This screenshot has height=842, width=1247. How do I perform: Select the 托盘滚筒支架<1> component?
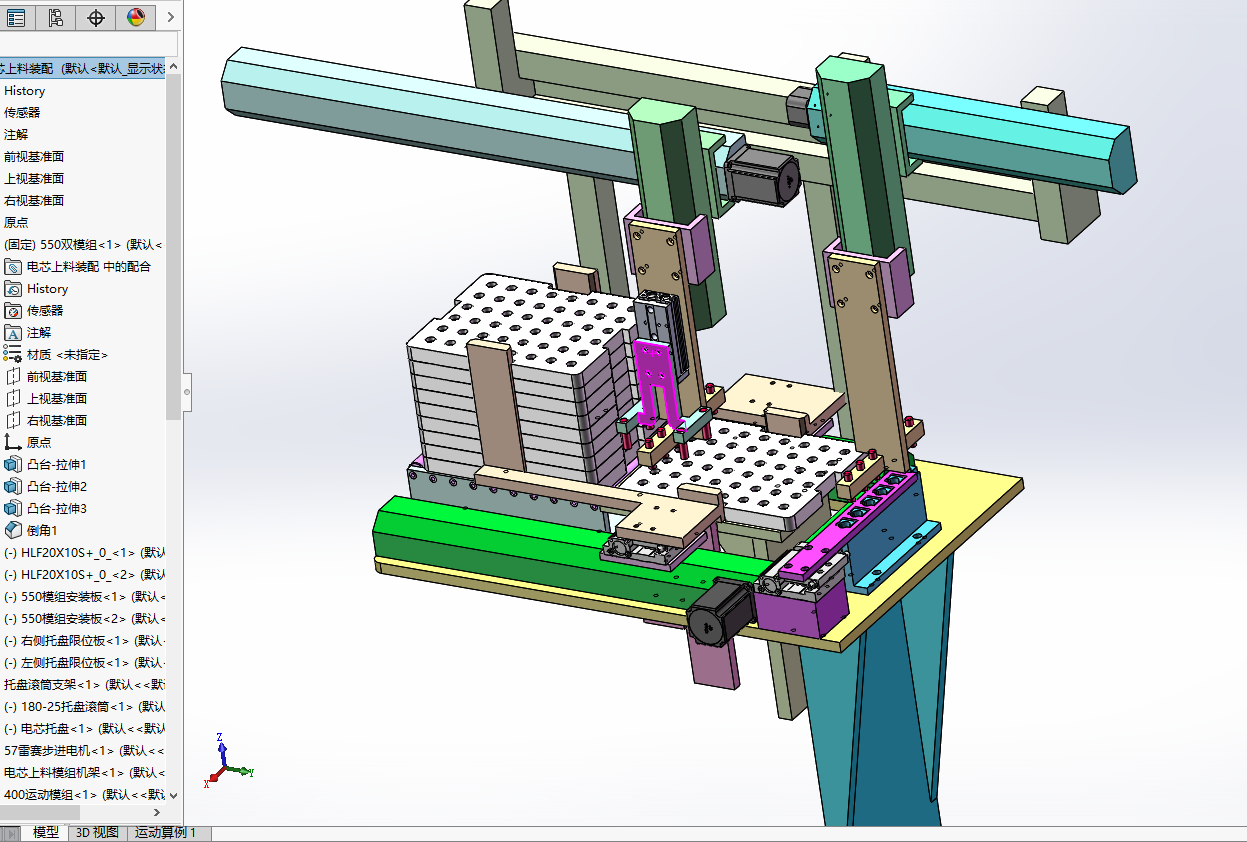coord(83,684)
